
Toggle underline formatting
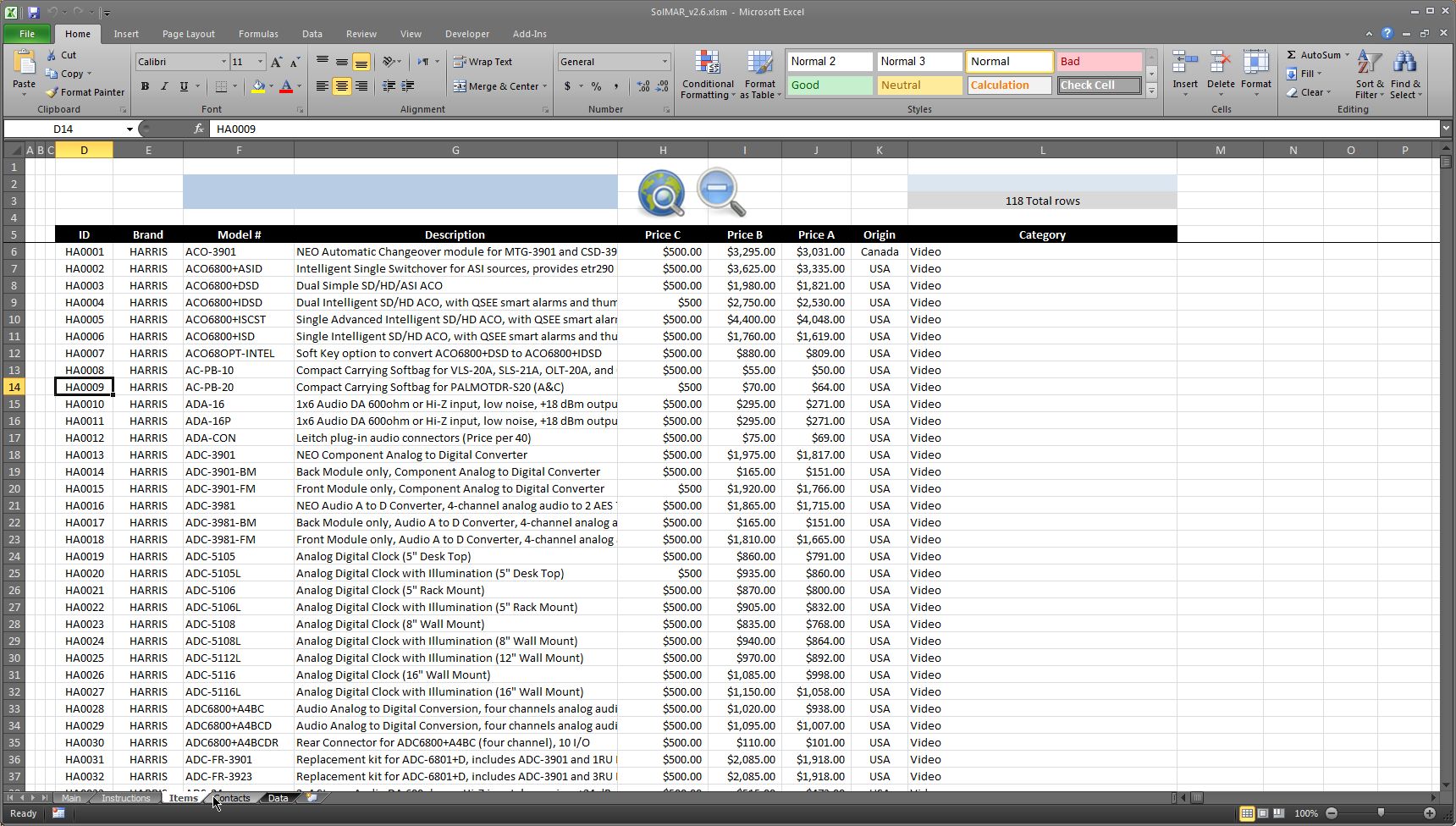point(184,86)
